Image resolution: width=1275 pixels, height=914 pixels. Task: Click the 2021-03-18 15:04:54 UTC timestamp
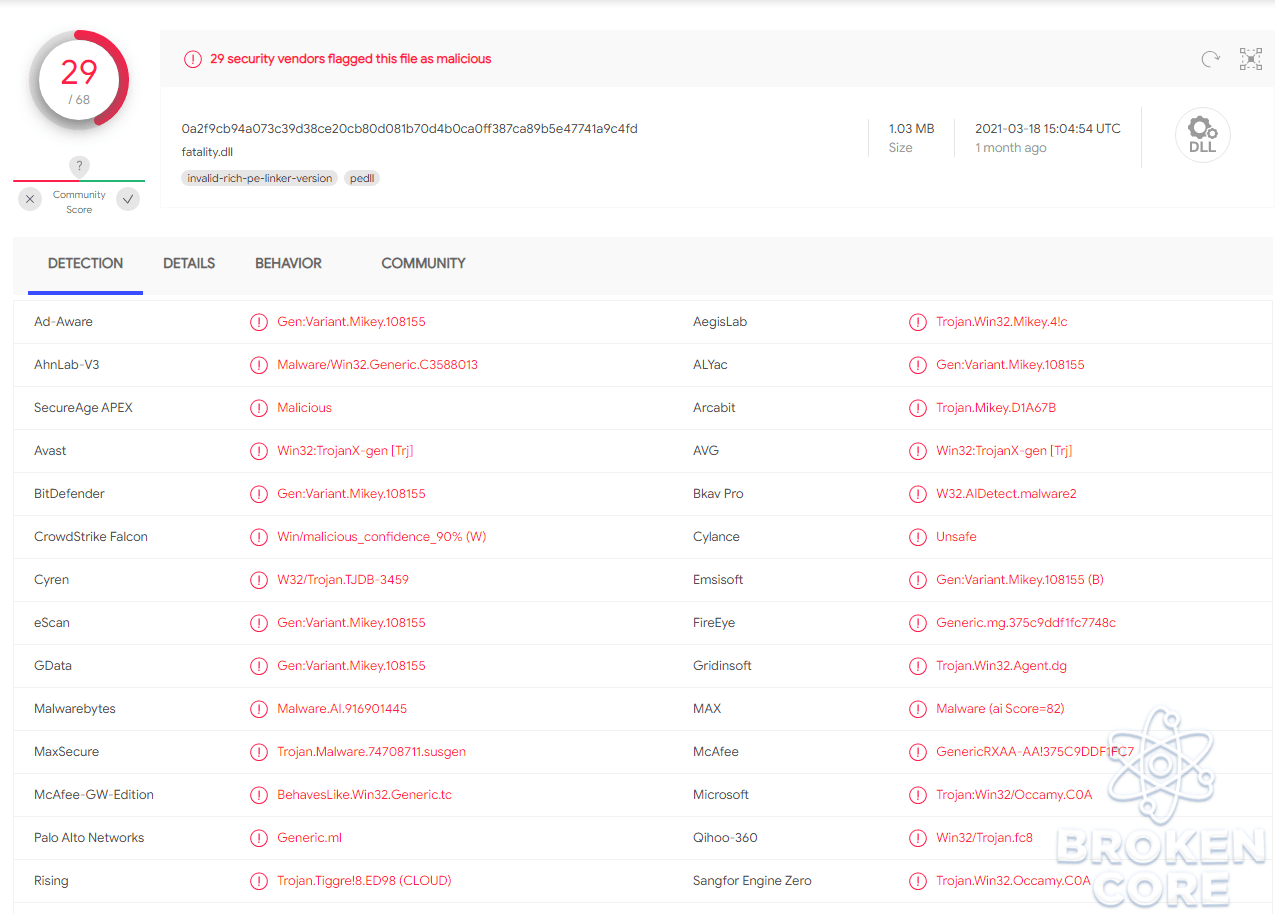pos(1048,129)
